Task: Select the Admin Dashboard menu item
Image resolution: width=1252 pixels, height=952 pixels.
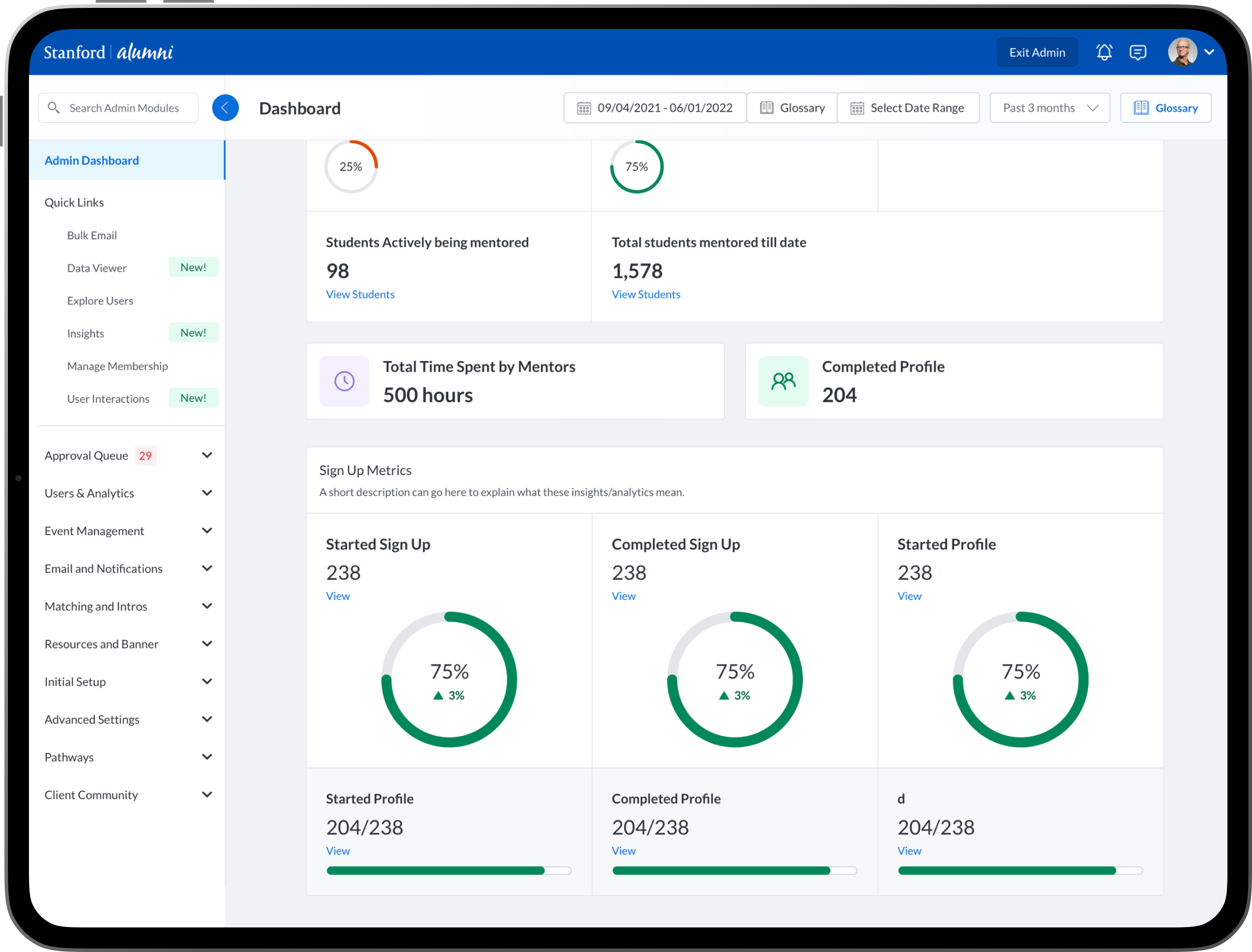Action: tap(92, 161)
